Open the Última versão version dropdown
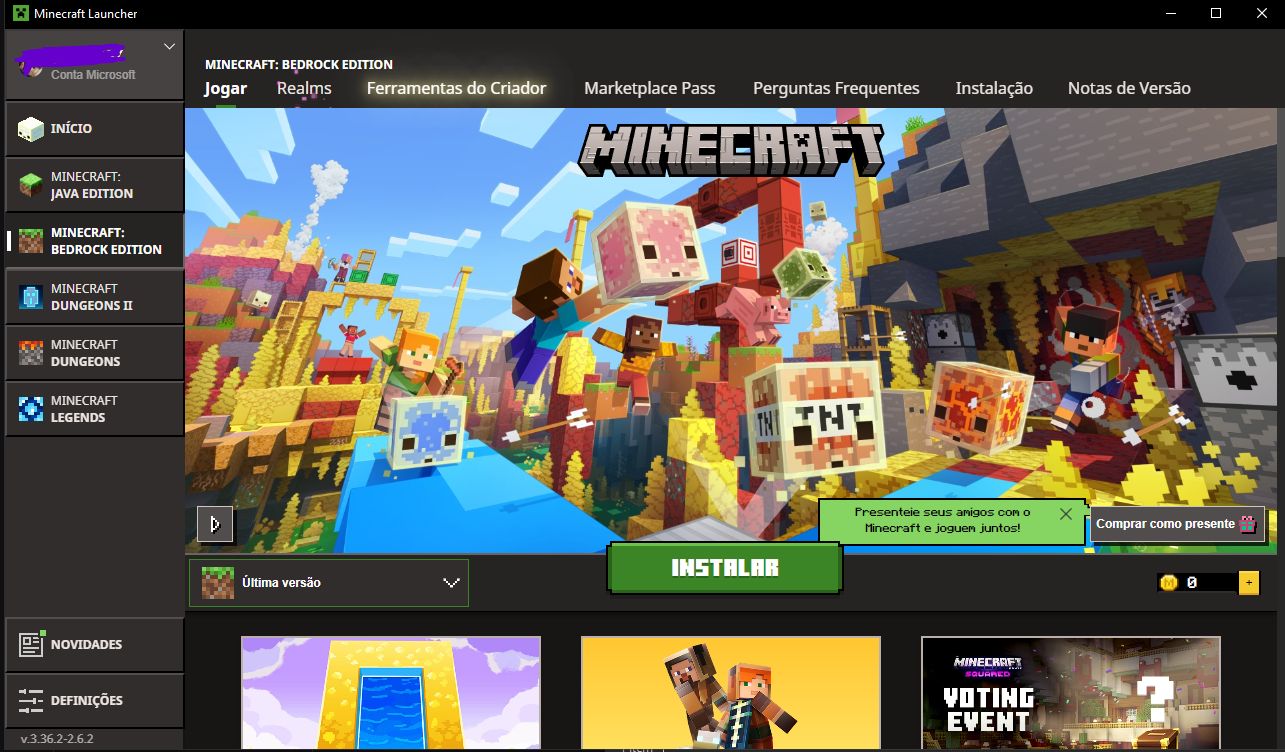 click(329, 582)
